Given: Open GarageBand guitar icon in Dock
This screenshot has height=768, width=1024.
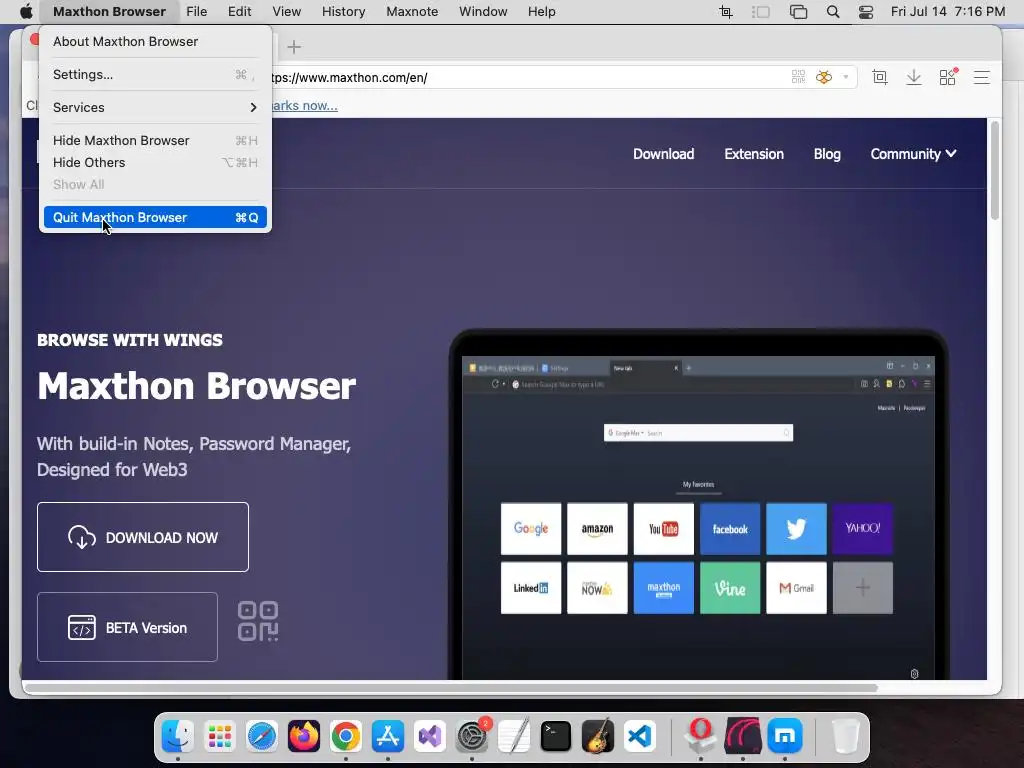Looking at the screenshot, I should coord(598,735).
